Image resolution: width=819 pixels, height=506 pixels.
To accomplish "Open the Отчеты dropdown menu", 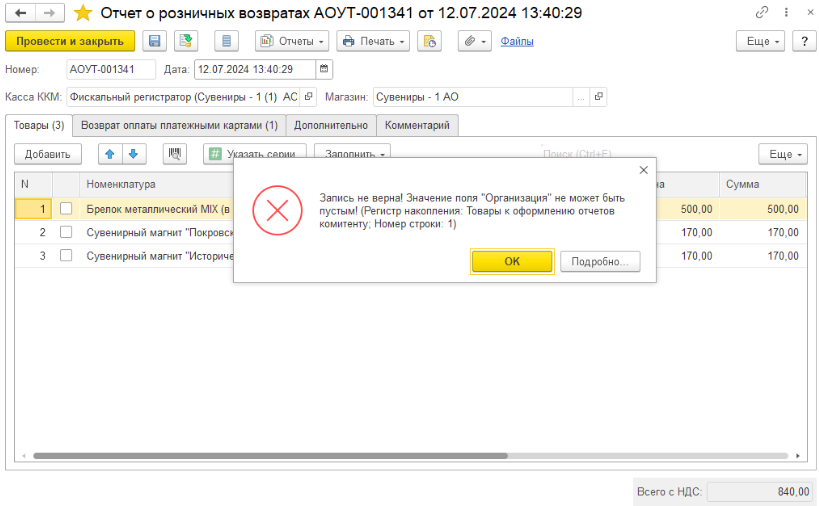I will (x=292, y=41).
